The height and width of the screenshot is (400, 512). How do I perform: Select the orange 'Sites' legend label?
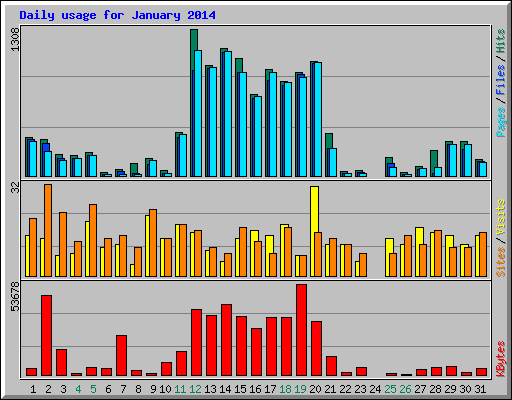coord(501,262)
